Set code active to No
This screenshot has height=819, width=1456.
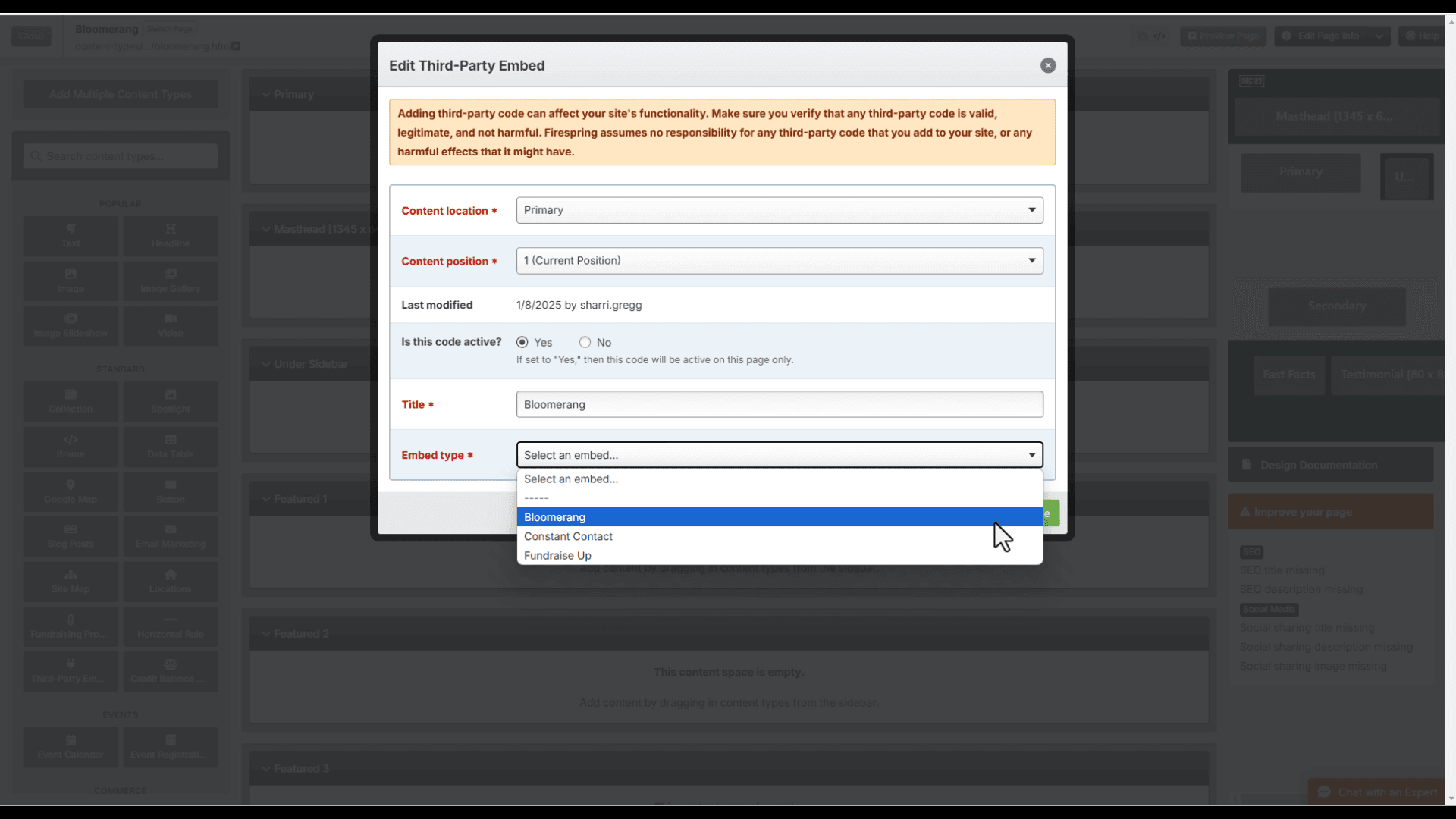[585, 342]
